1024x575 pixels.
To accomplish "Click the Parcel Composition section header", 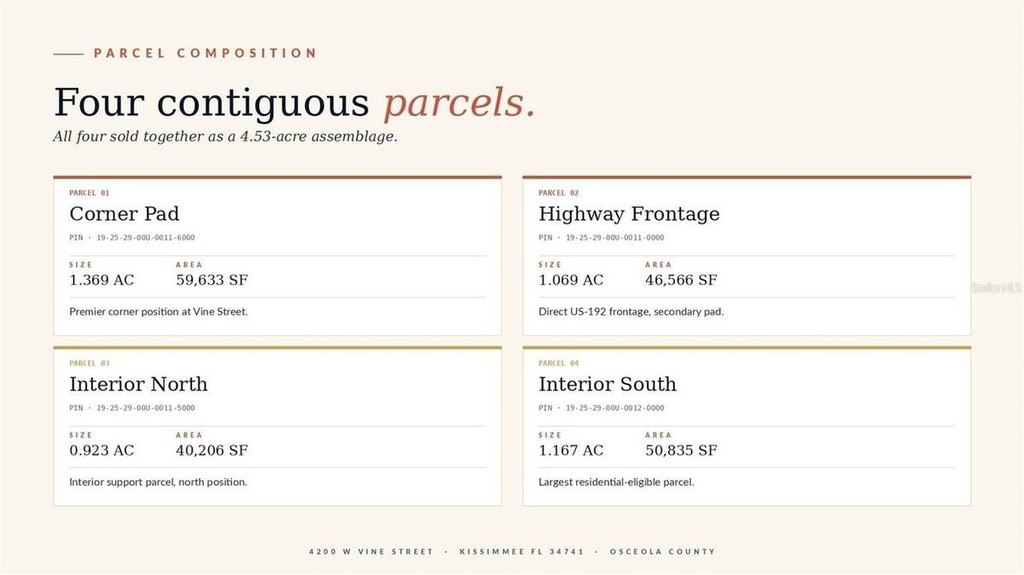I will coord(205,53).
